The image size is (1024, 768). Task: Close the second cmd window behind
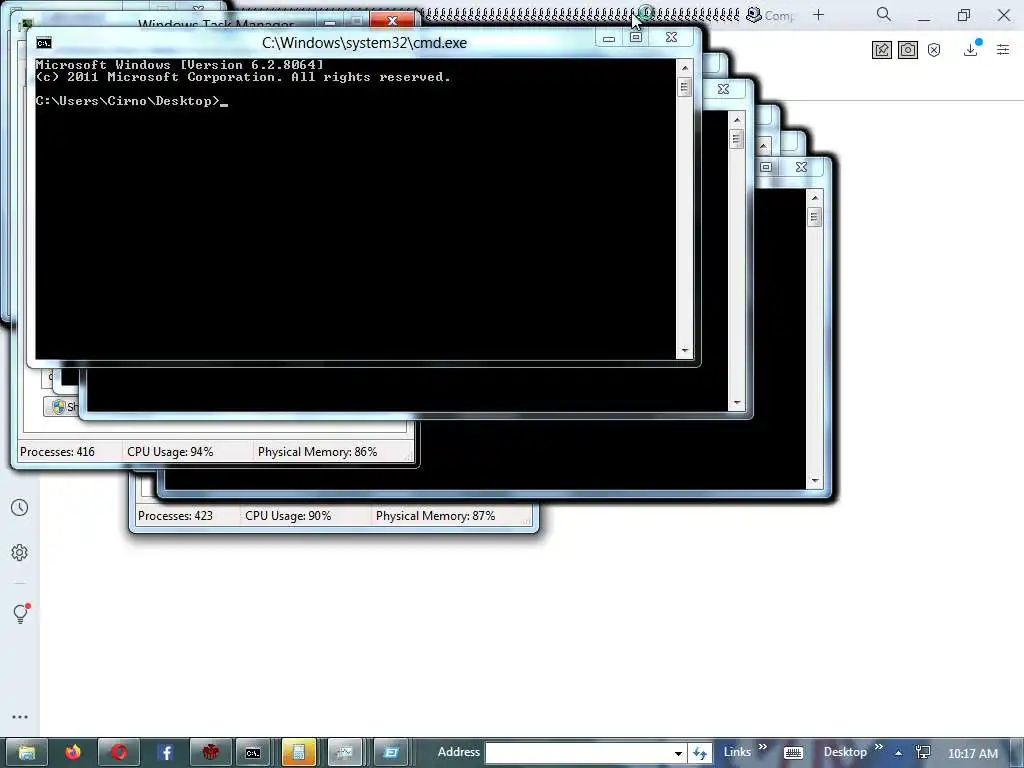(x=723, y=89)
